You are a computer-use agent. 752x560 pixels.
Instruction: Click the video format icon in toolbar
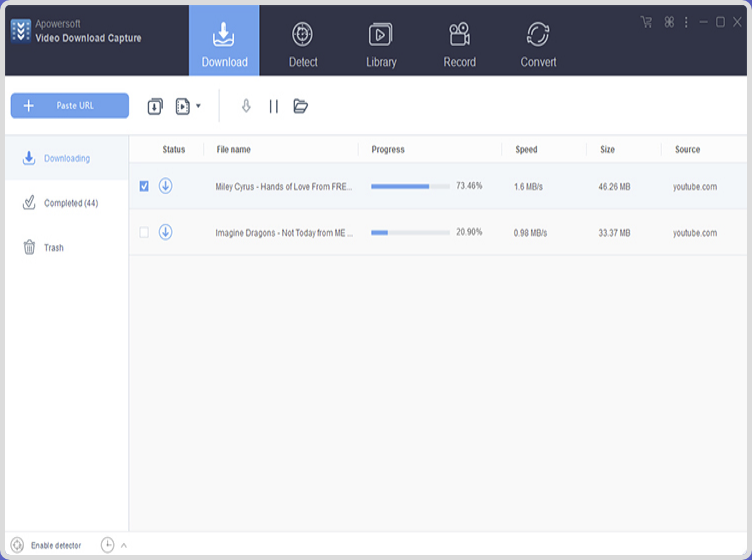tap(183, 106)
